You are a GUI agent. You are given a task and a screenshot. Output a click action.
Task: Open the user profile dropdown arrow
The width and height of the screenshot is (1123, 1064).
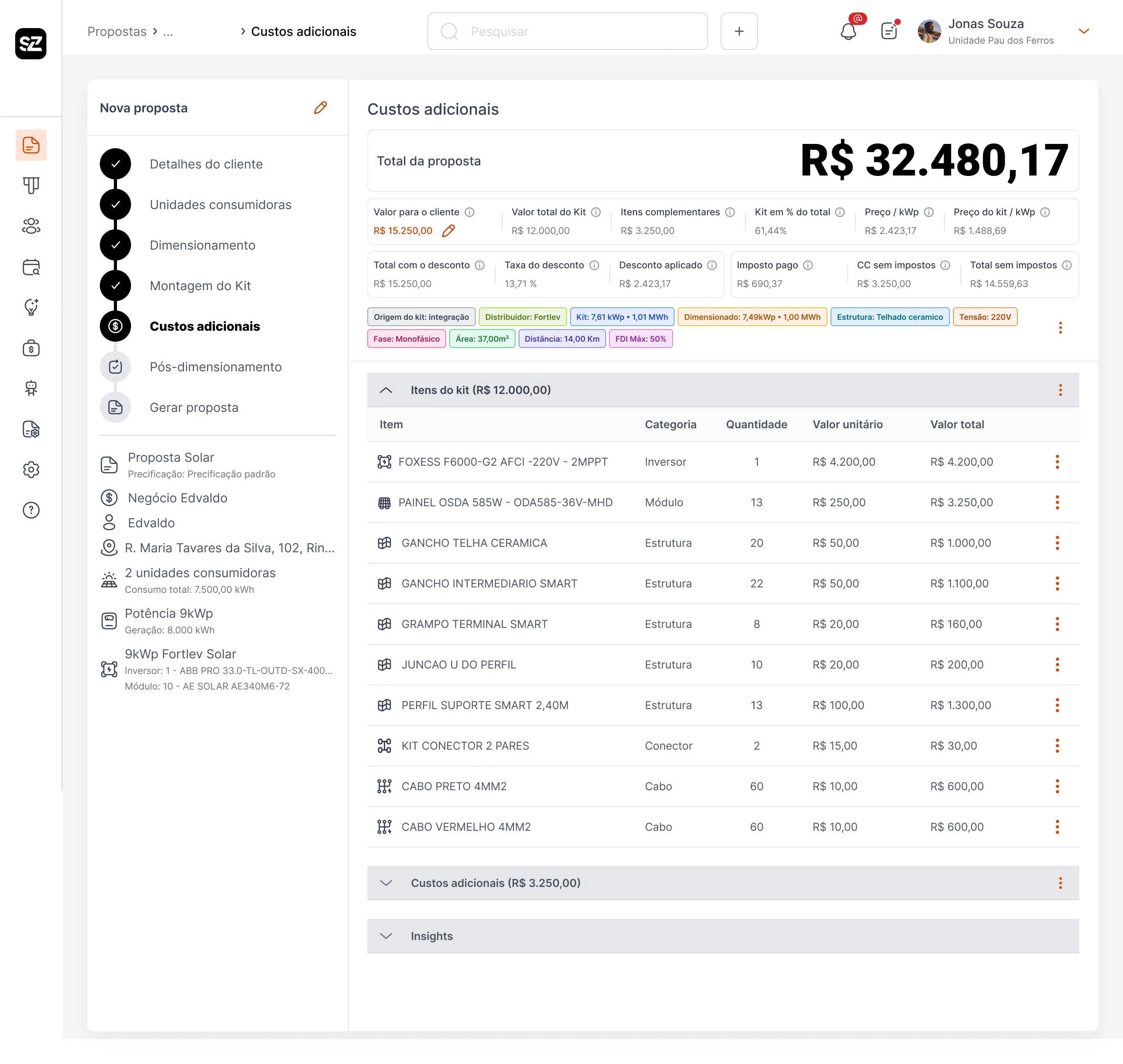[1083, 31]
